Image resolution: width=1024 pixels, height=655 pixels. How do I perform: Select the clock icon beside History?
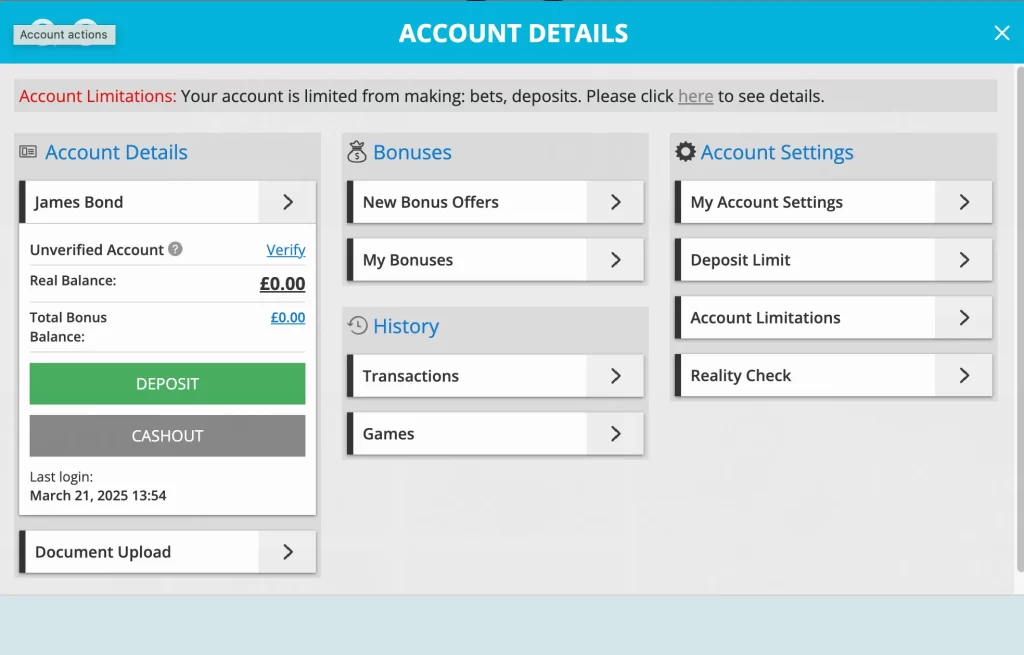357,325
